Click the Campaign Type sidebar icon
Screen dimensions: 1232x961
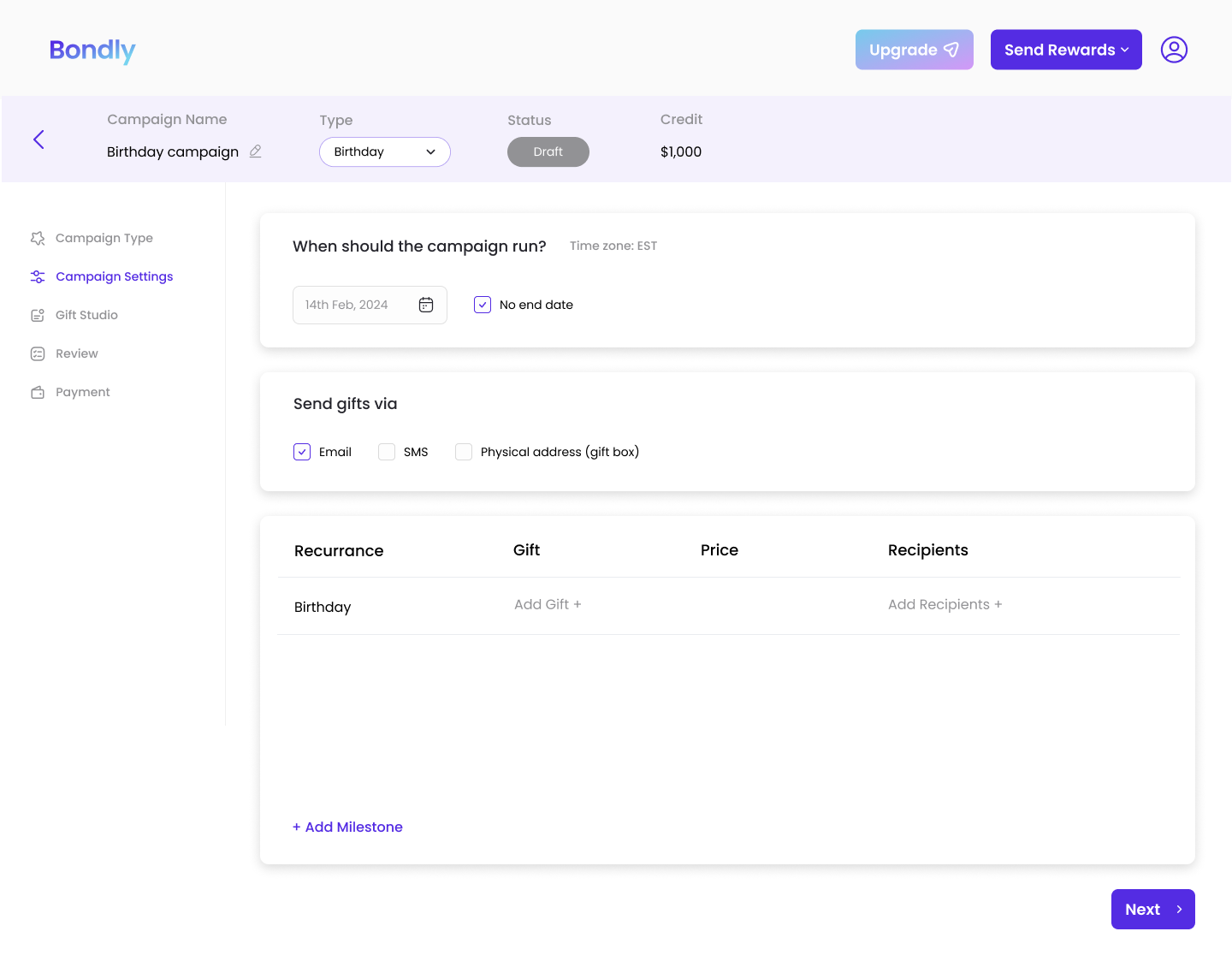point(38,238)
